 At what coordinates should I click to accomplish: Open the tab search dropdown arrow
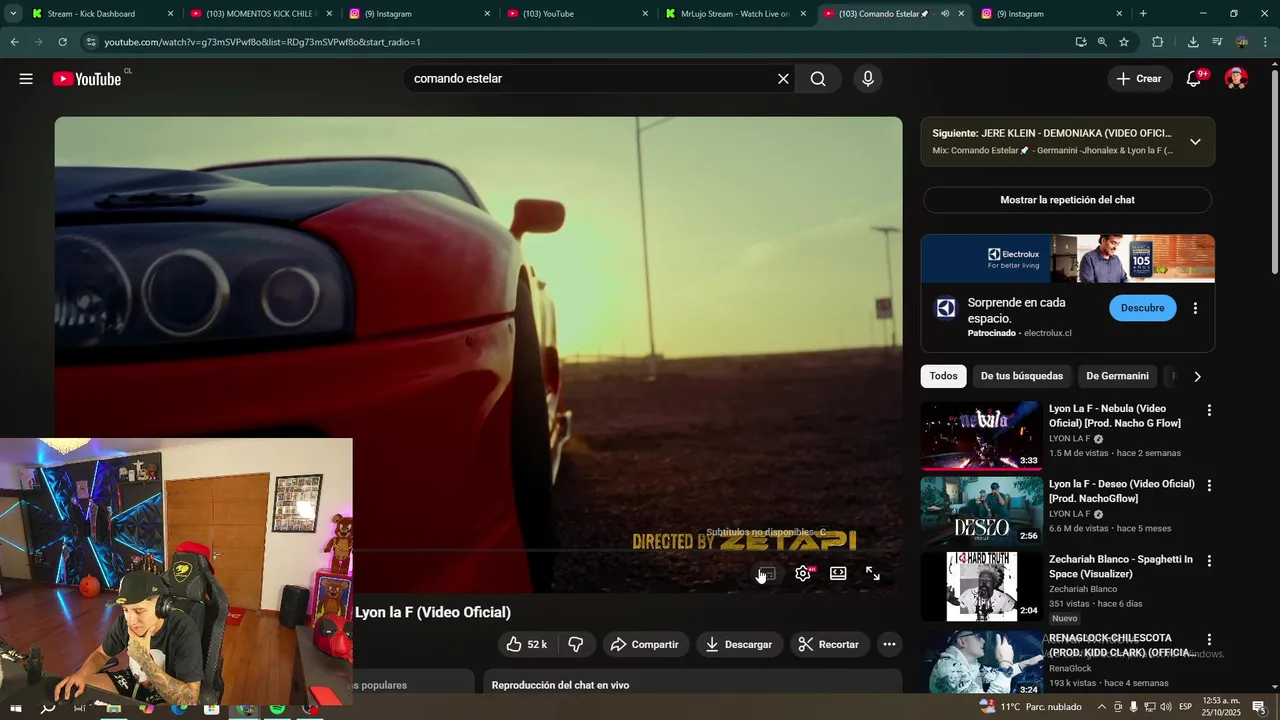tap(13, 14)
